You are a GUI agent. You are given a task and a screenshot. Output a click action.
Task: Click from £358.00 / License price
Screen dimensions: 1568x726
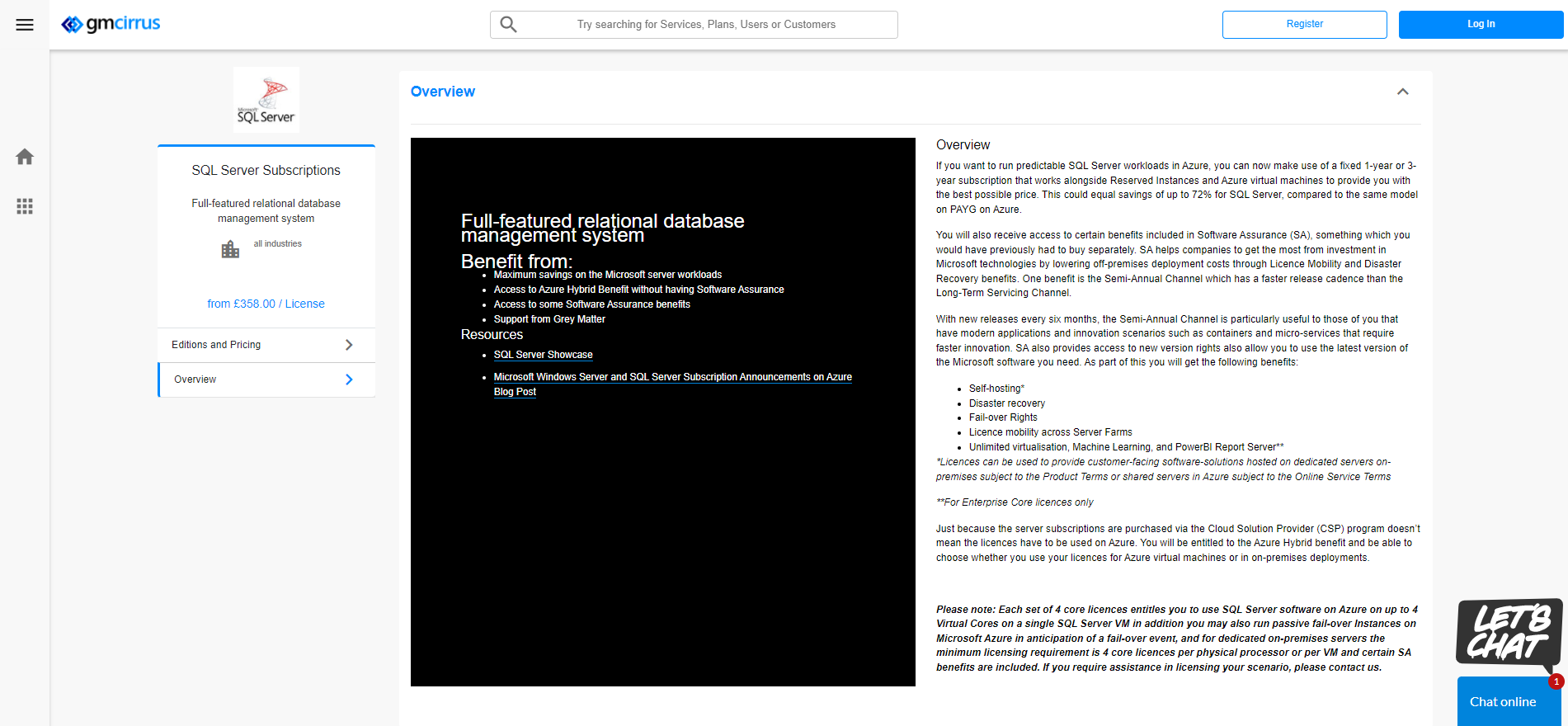pyautogui.click(x=266, y=304)
